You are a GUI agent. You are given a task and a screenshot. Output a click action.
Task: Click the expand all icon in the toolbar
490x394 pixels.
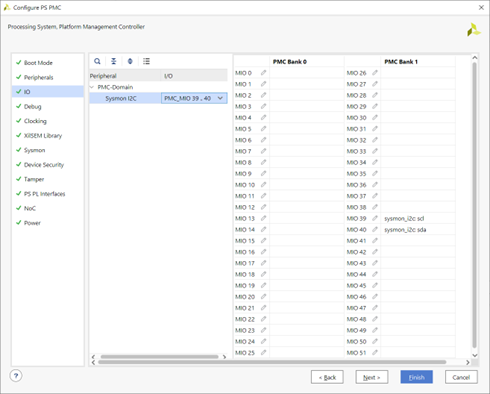click(x=130, y=61)
